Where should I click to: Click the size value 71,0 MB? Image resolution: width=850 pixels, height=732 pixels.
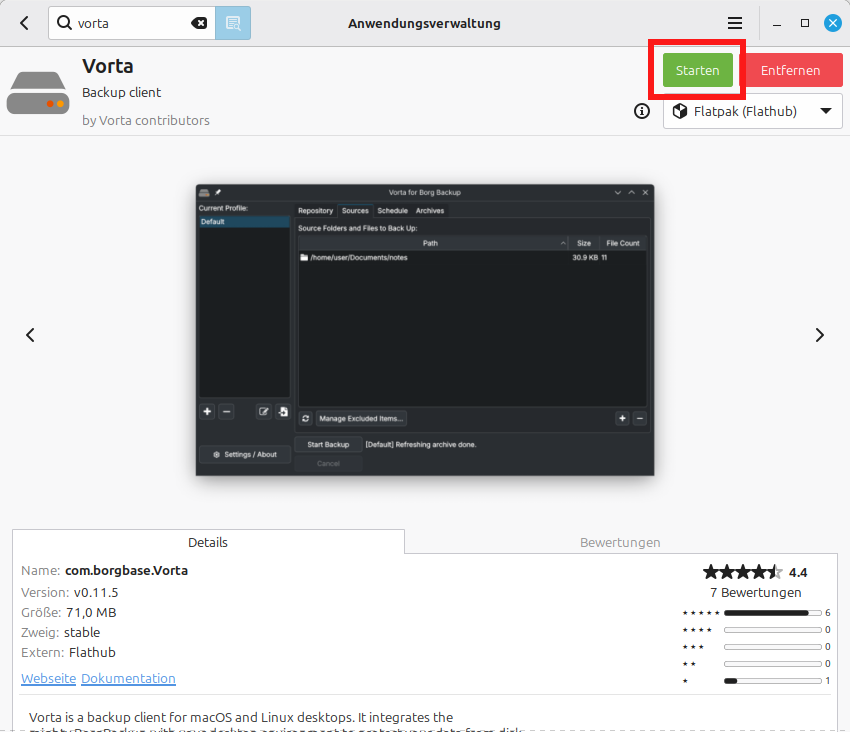click(91, 613)
